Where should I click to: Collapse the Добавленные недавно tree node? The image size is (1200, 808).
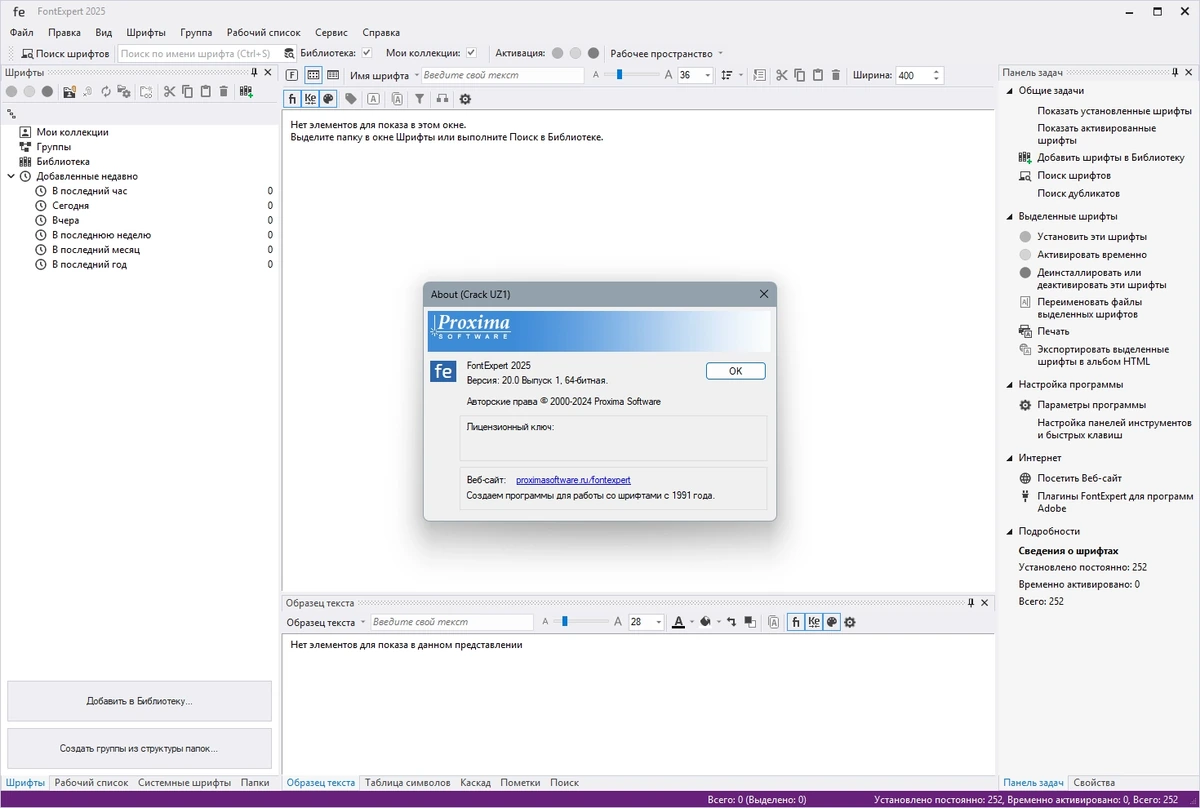pos(11,176)
